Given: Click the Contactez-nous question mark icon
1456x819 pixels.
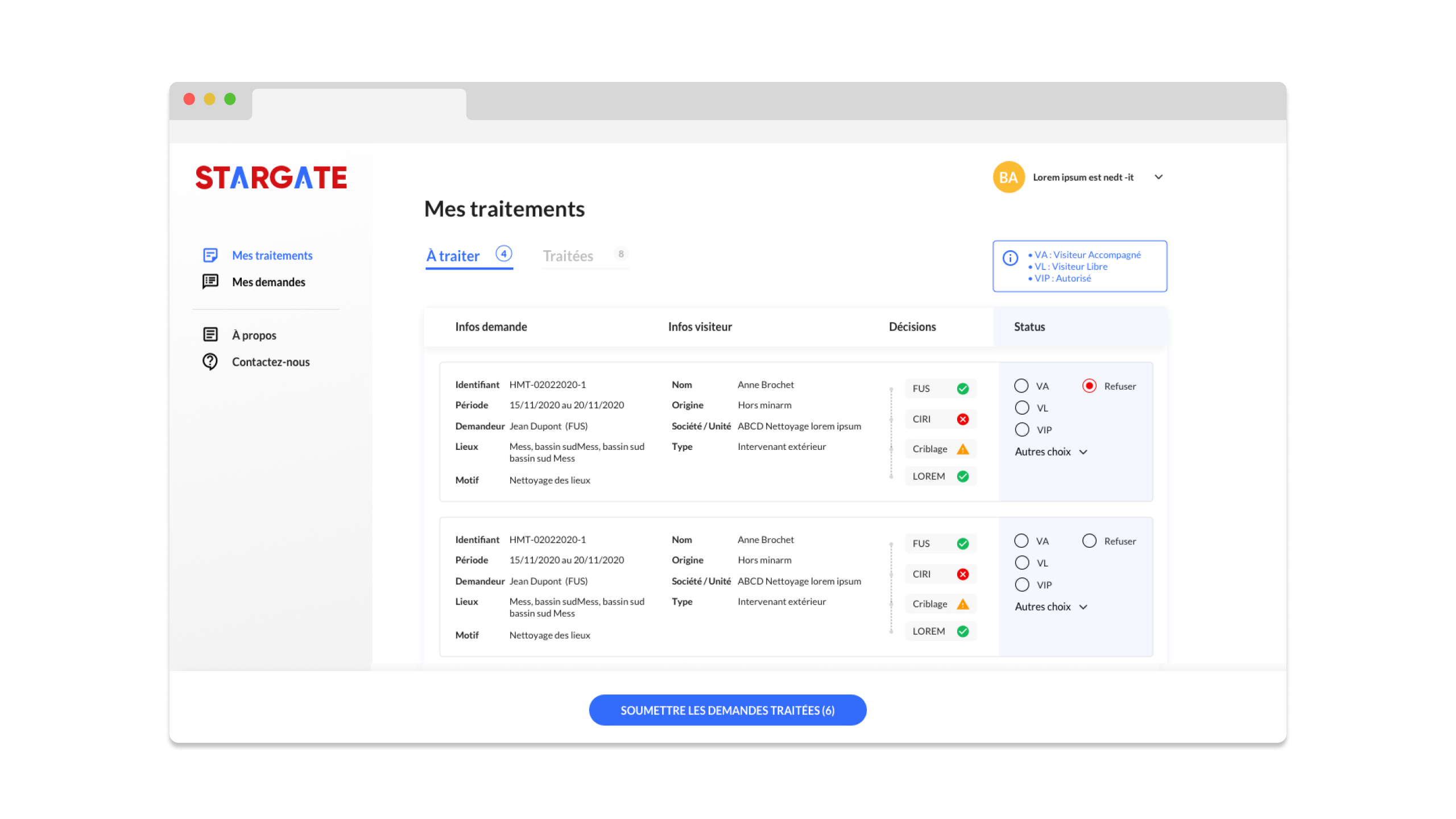Looking at the screenshot, I should (210, 362).
